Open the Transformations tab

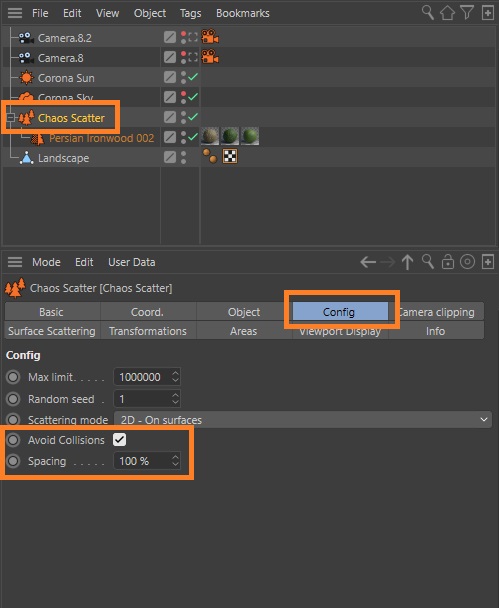coord(148,331)
